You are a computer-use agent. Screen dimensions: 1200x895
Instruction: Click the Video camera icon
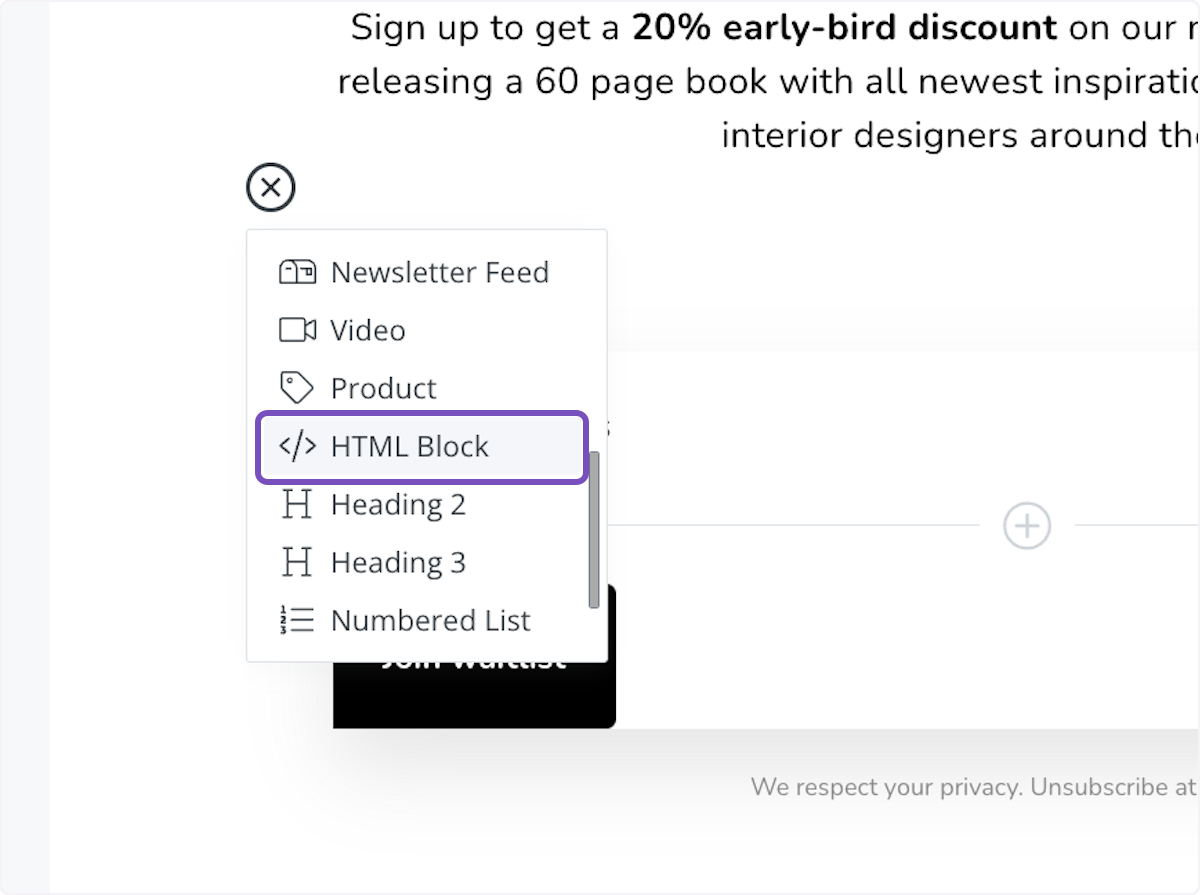[x=295, y=330]
